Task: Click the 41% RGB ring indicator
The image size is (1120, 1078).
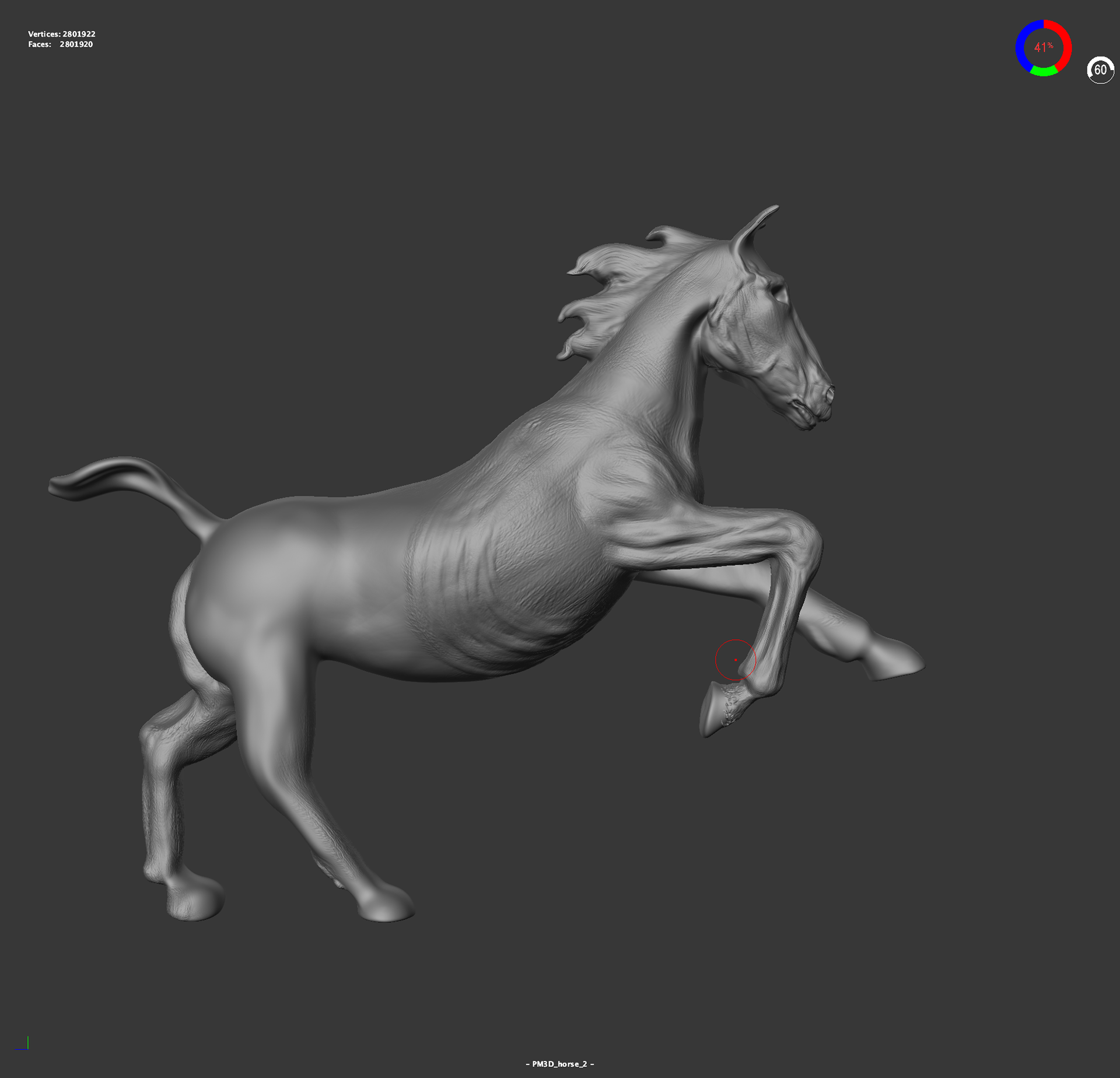Action: tap(1043, 48)
